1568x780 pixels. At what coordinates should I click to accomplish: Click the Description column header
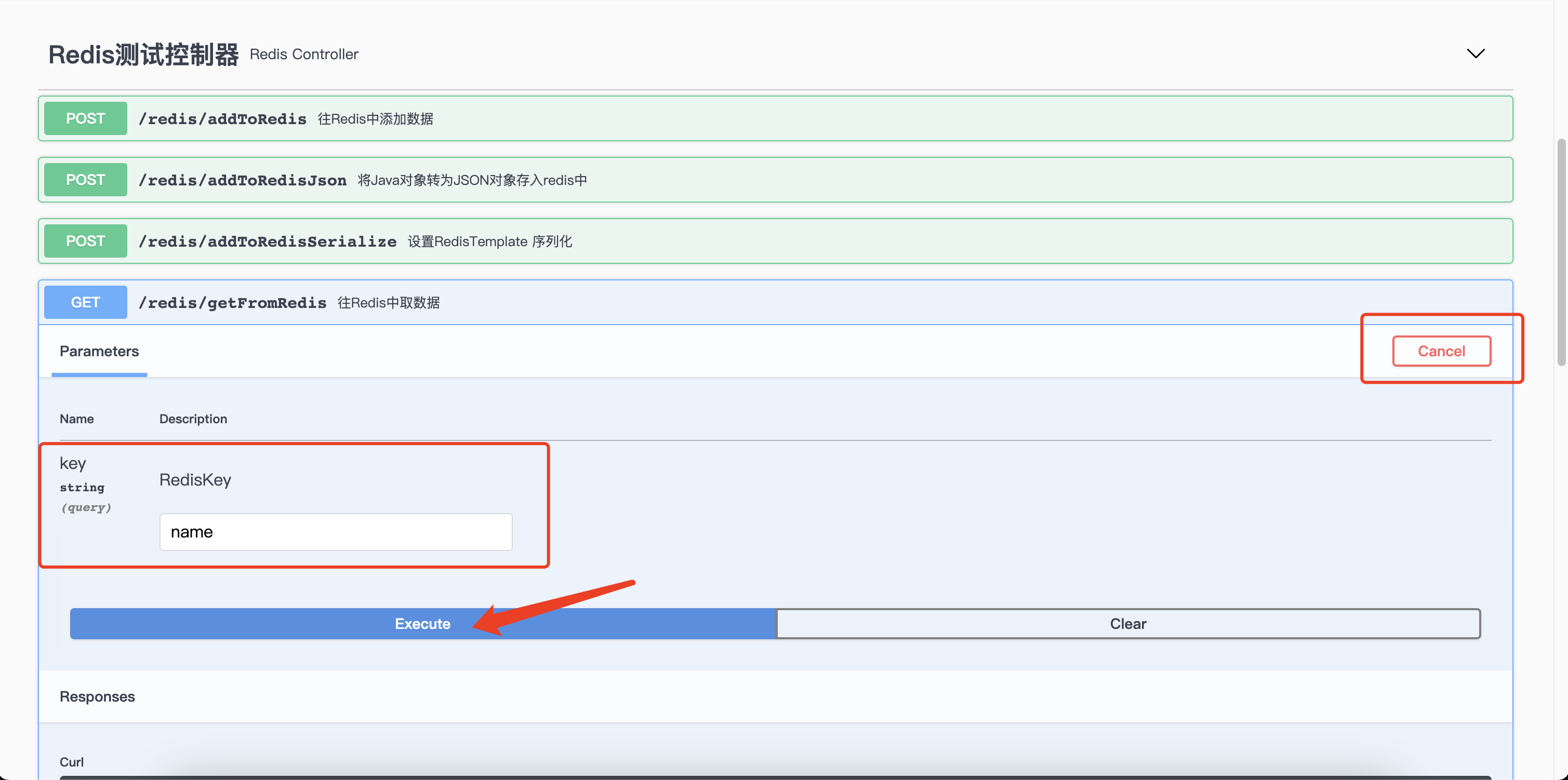(193, 419)
